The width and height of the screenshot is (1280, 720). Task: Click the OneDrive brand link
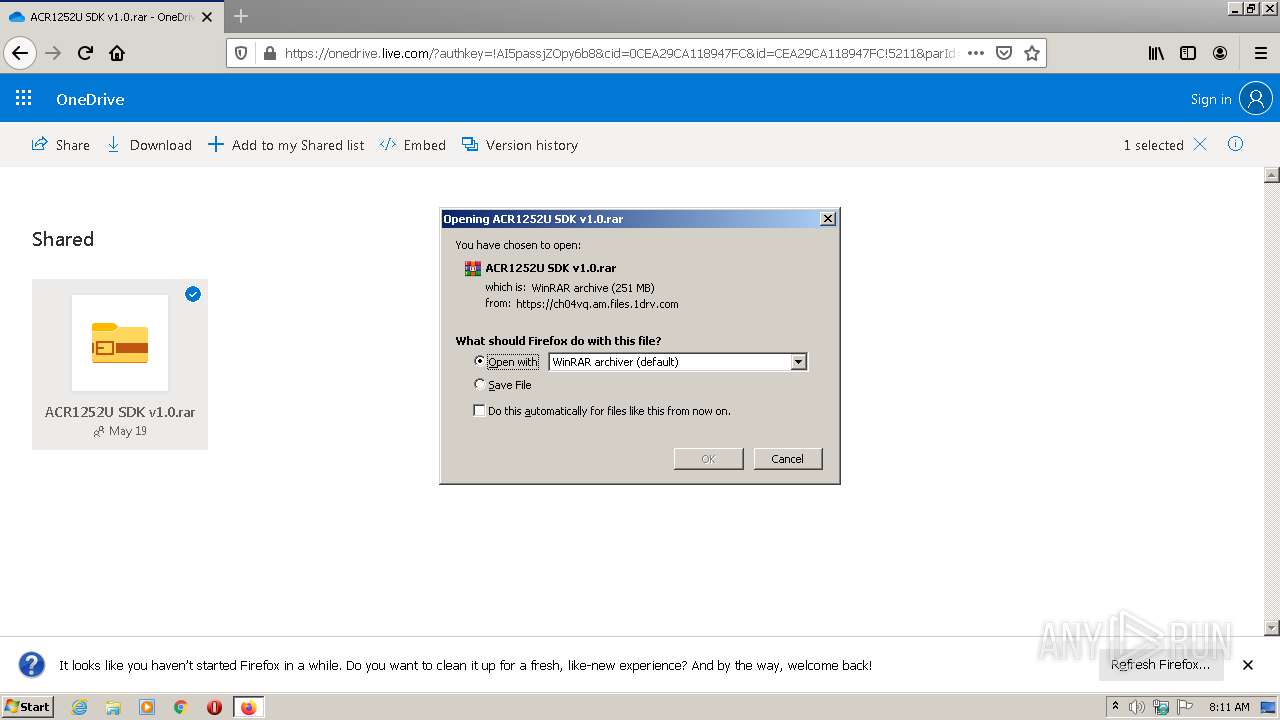(x=90, y=99)
